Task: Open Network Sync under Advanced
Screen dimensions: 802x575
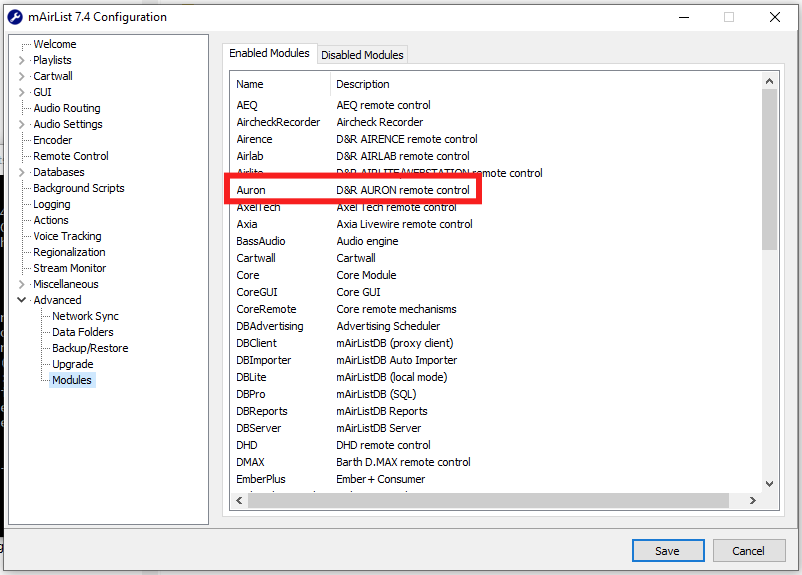Action: 85,316
